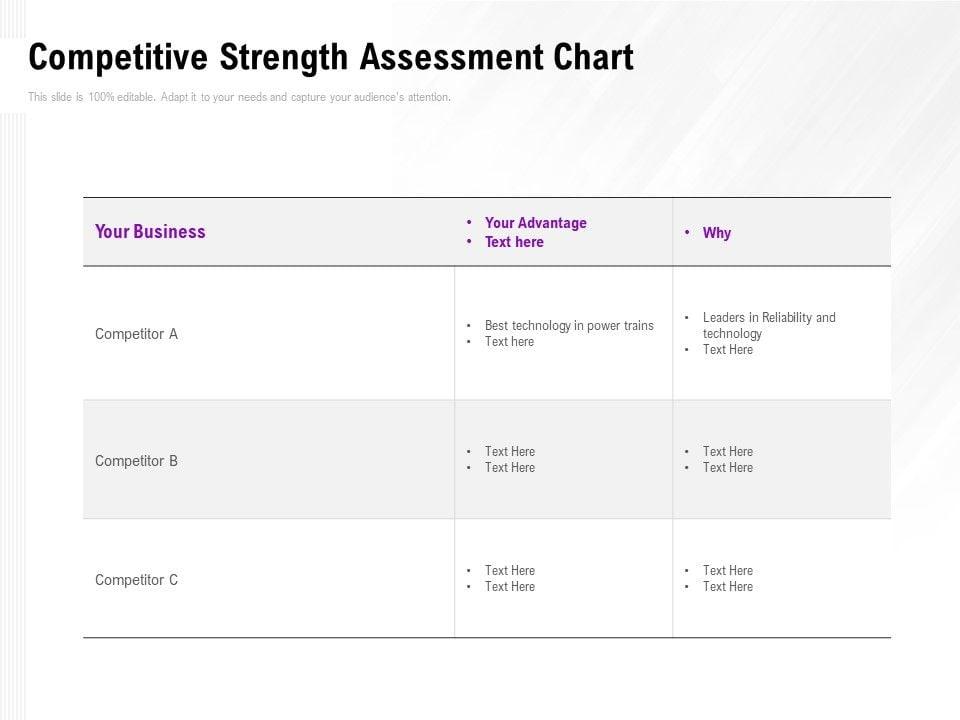Select the 'Why' column header
960x720 pixels.
pos(716,233)
